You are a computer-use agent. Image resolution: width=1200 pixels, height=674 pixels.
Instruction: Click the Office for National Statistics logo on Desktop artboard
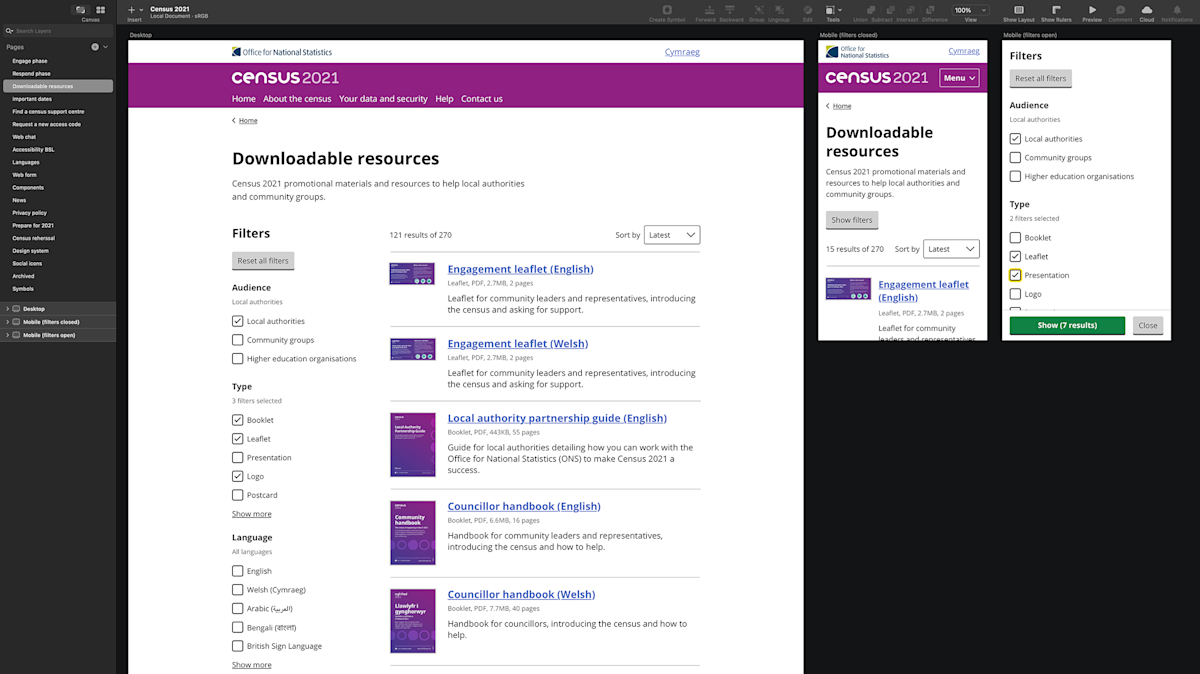pos(282,52)
